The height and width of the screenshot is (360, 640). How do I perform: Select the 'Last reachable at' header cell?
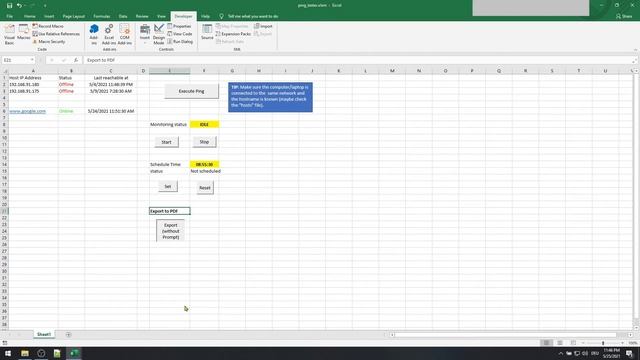(x=111, y=78)
